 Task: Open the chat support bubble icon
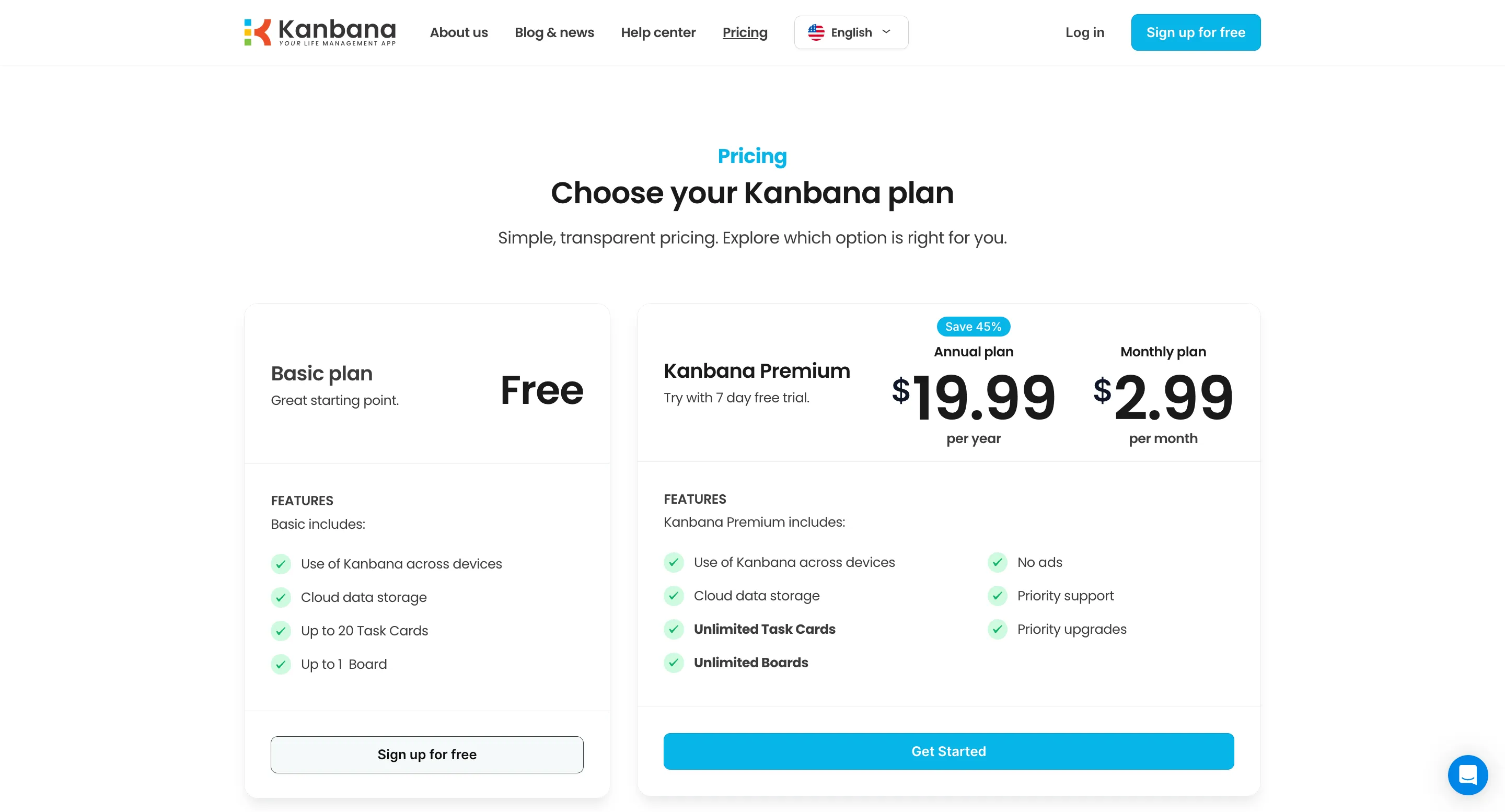pyautogui.click(x=1467, y=774)
